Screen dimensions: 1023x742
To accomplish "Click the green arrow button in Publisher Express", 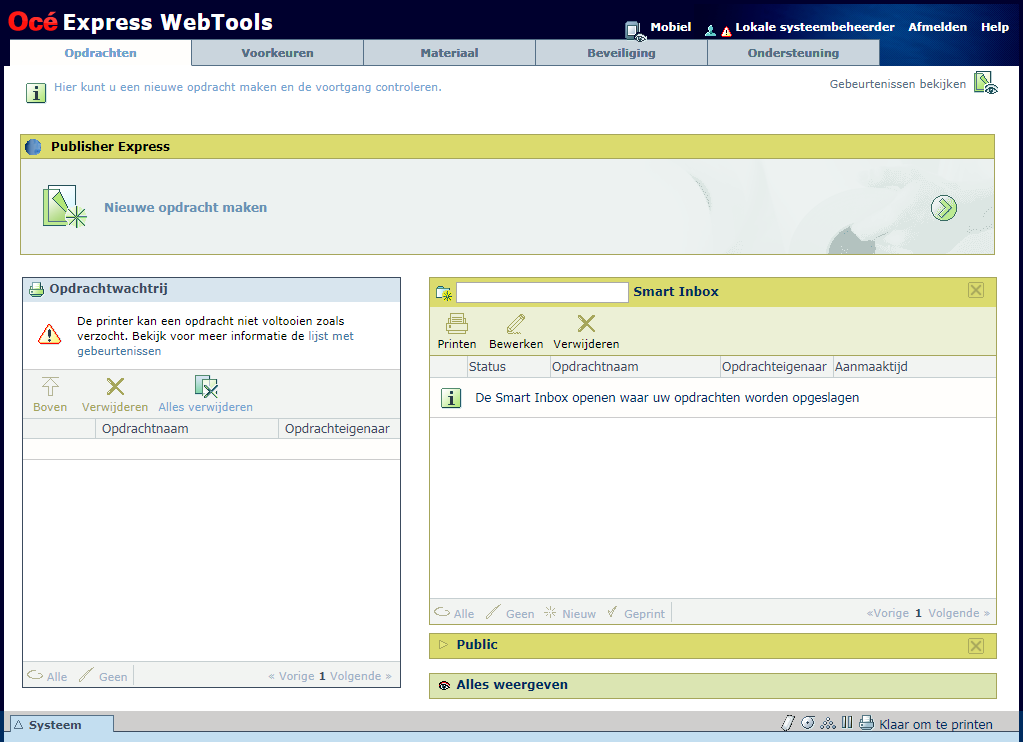I will click(943, 208).
